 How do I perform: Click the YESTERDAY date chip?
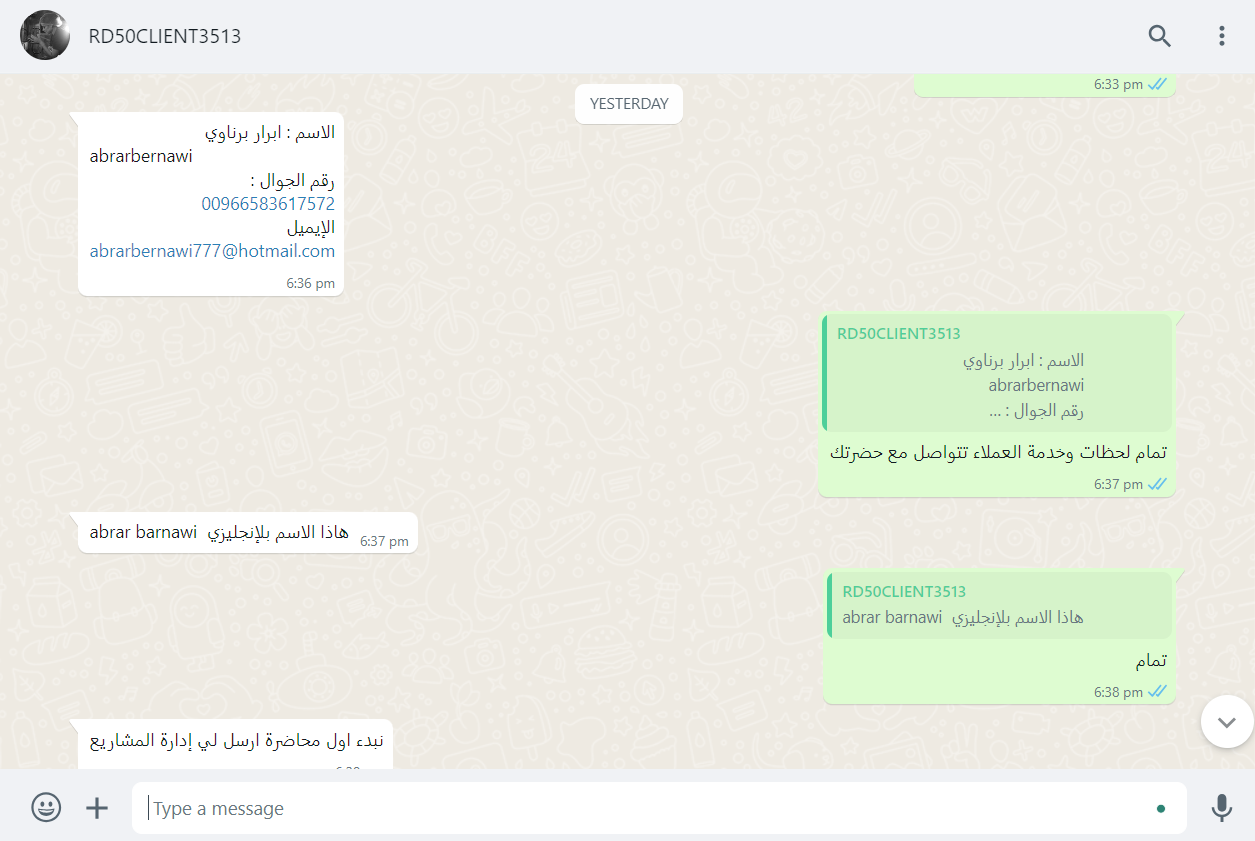pyautogui.click(x=629, y=104)
